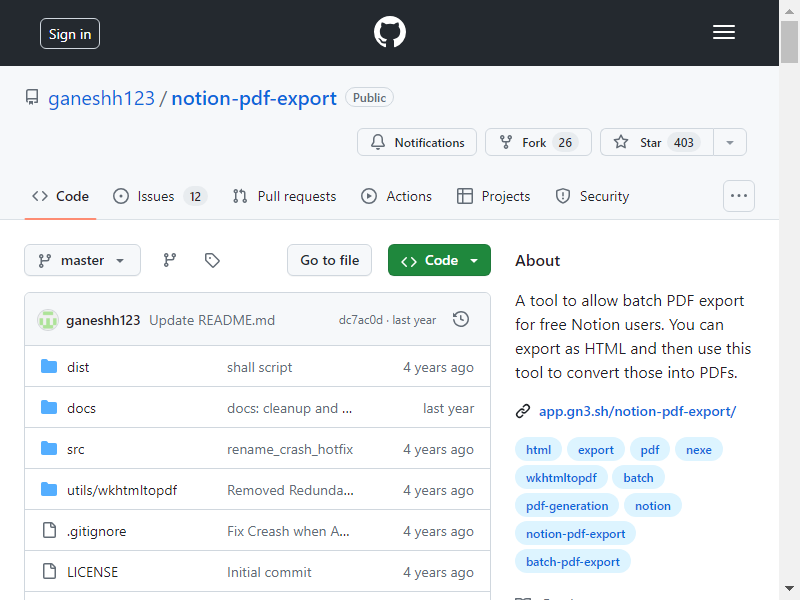800x600 pixels.
Task: Click the star icon to star repo
Action: pyautogui.click(x=621, y=142)
